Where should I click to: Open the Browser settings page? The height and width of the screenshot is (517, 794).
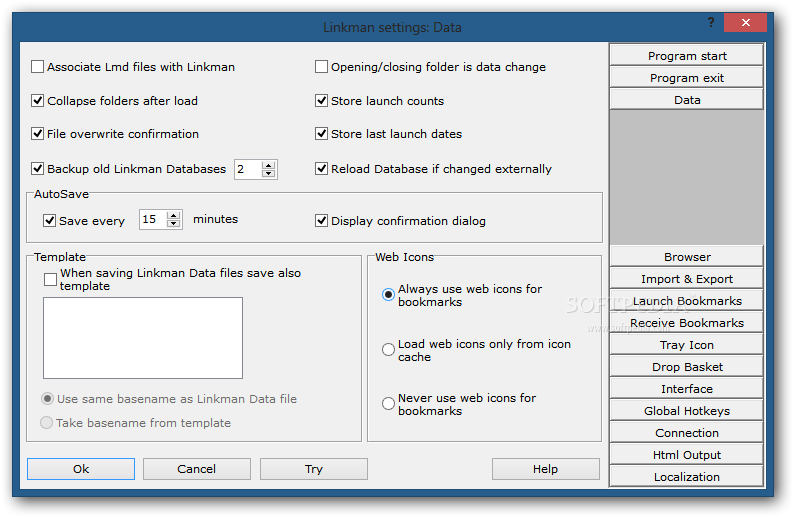tap(687, 257)
